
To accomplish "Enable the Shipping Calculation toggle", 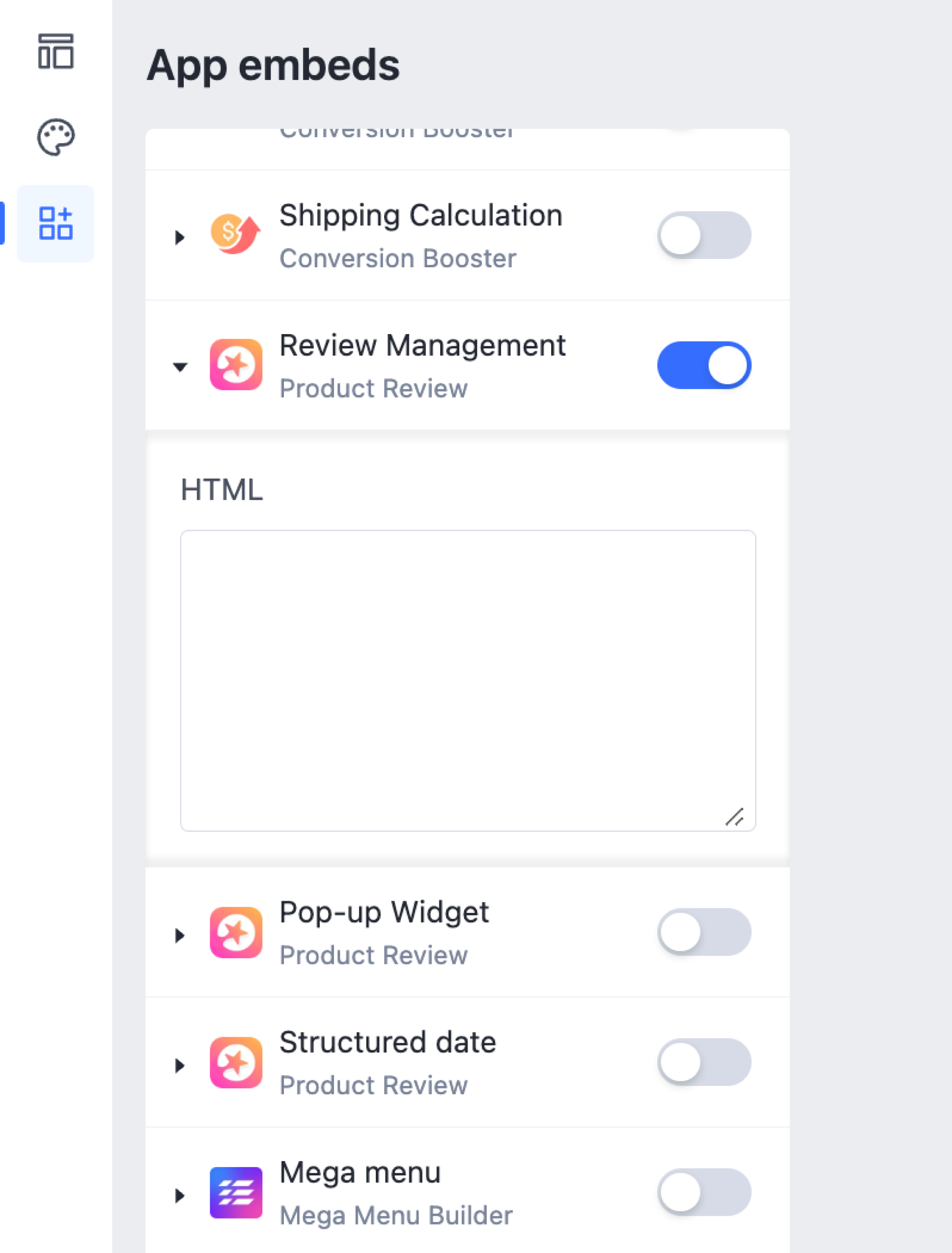I will tap(704, 235).
